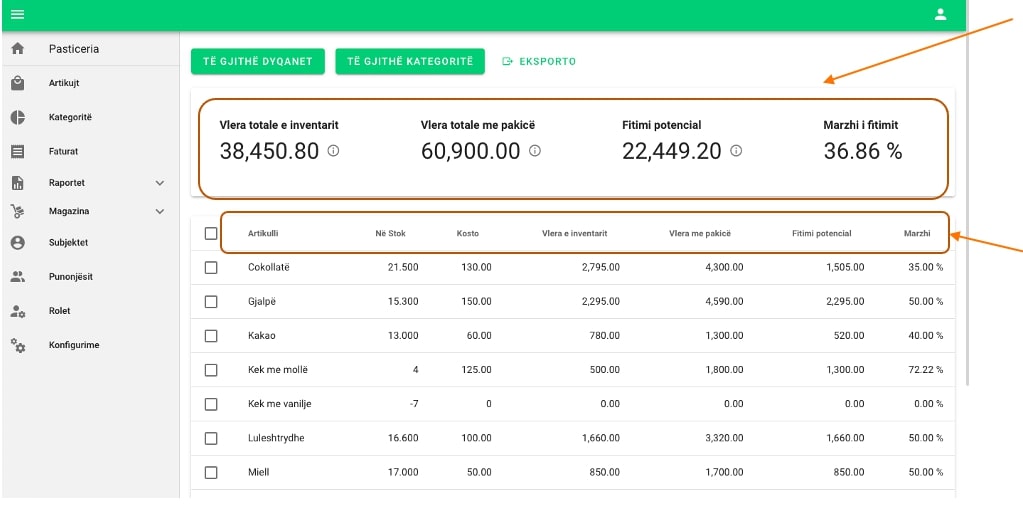
Task: Click the Faturat receipt icon
Action: [x=17, y=152]
